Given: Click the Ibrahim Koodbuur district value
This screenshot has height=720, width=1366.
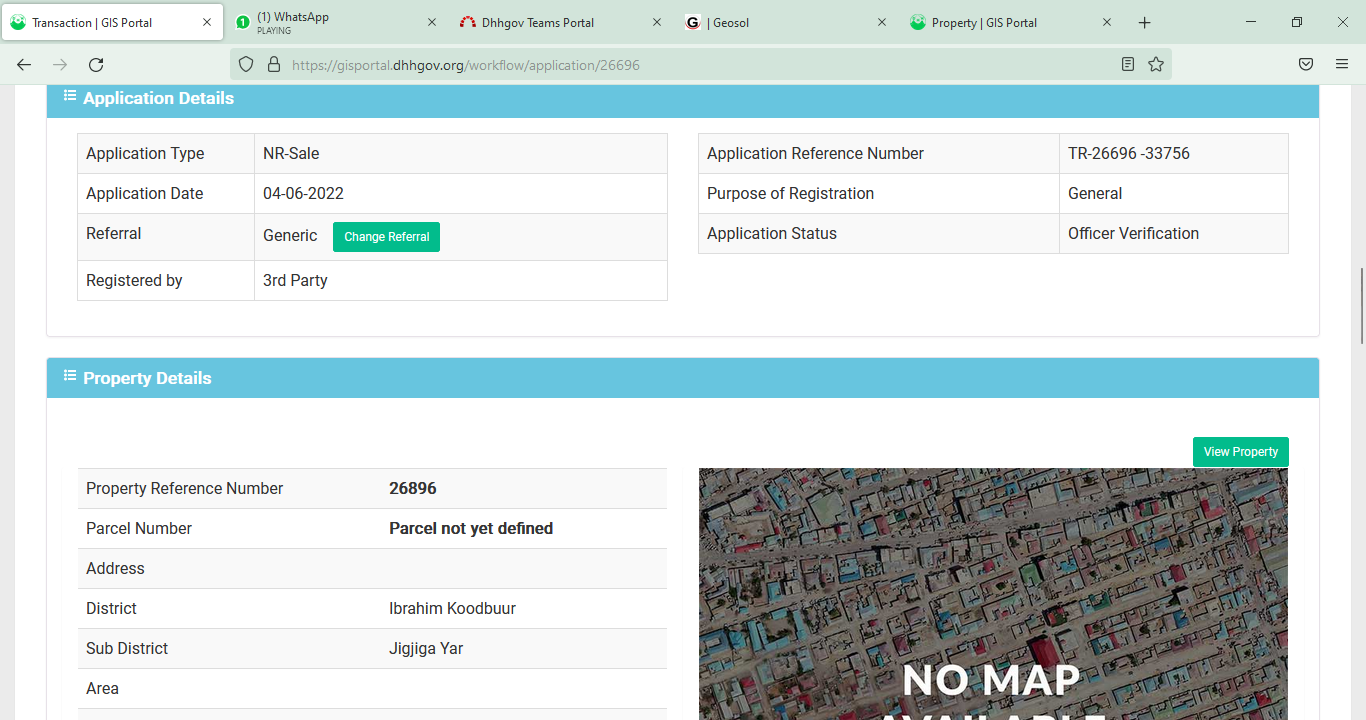Looking at the screenshot, I should click(452, 608).
